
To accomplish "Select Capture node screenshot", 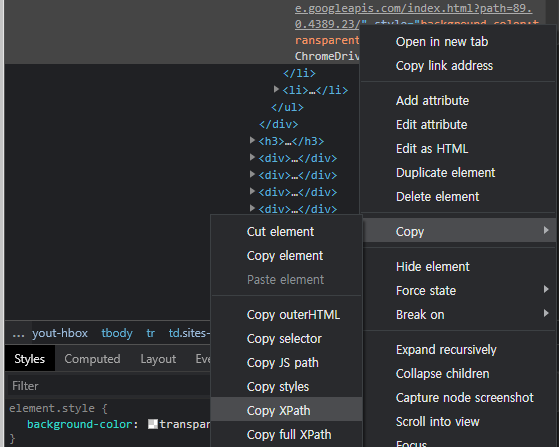I will (x=465, y=397).
